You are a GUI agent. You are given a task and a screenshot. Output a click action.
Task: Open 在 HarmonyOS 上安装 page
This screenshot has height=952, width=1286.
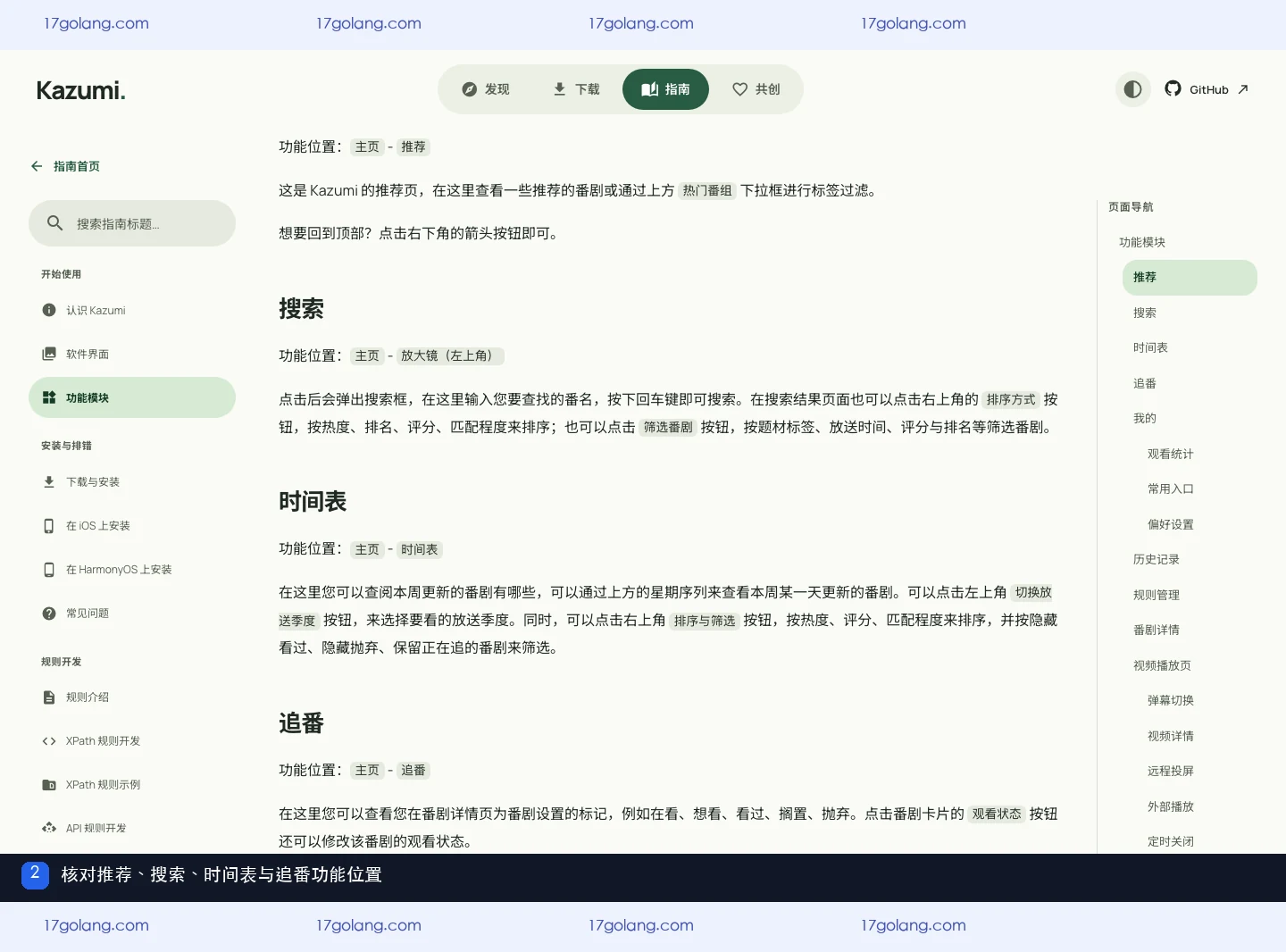click(132, 570)
